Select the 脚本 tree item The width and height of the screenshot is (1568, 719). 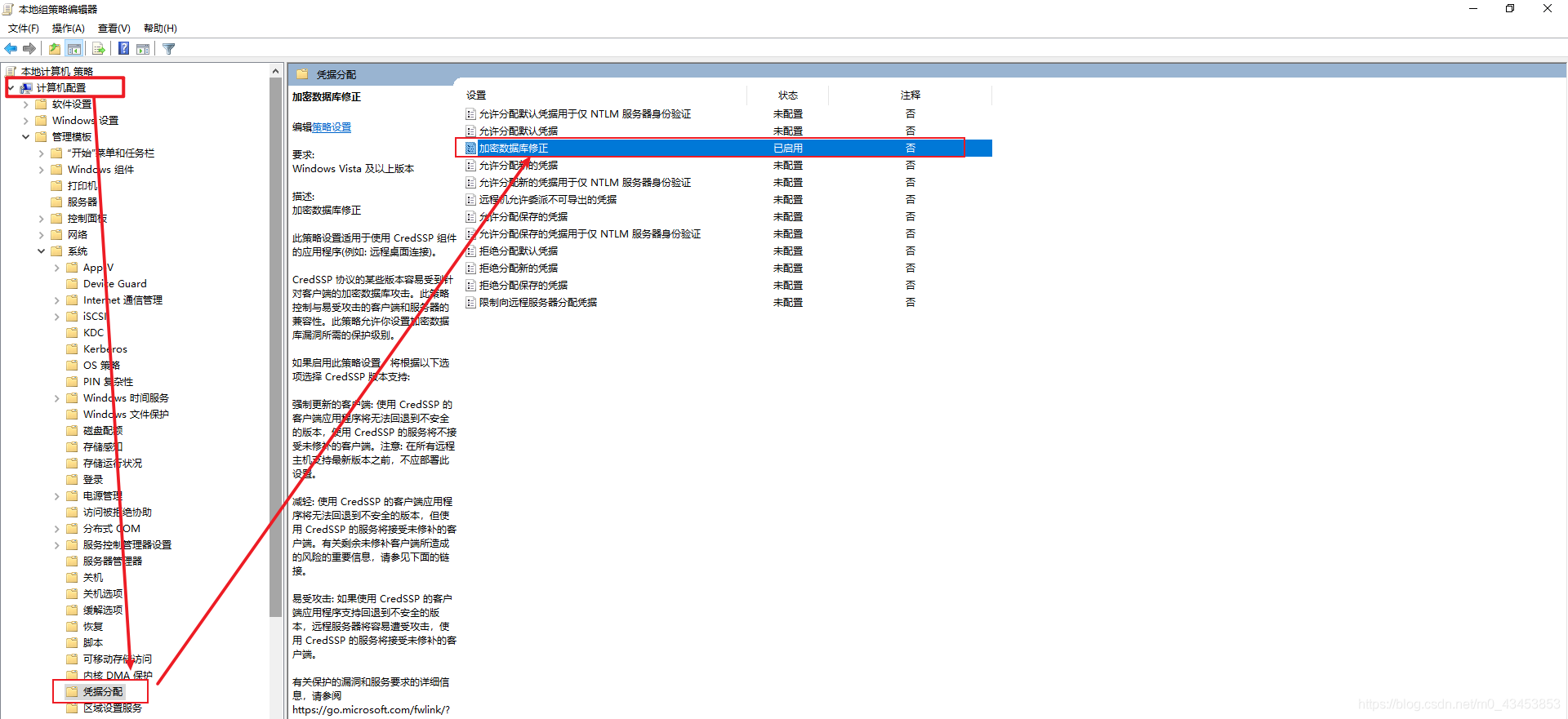(x=93, y=643)
